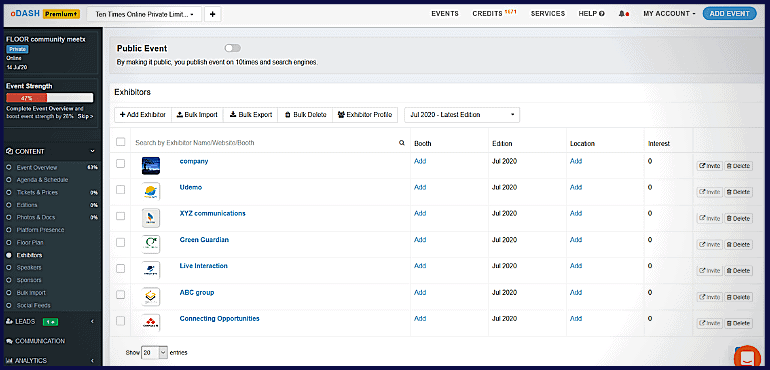Click the plus button beside organization selector
This screenshot has width=770, height=370.
(x=213, y=14)
